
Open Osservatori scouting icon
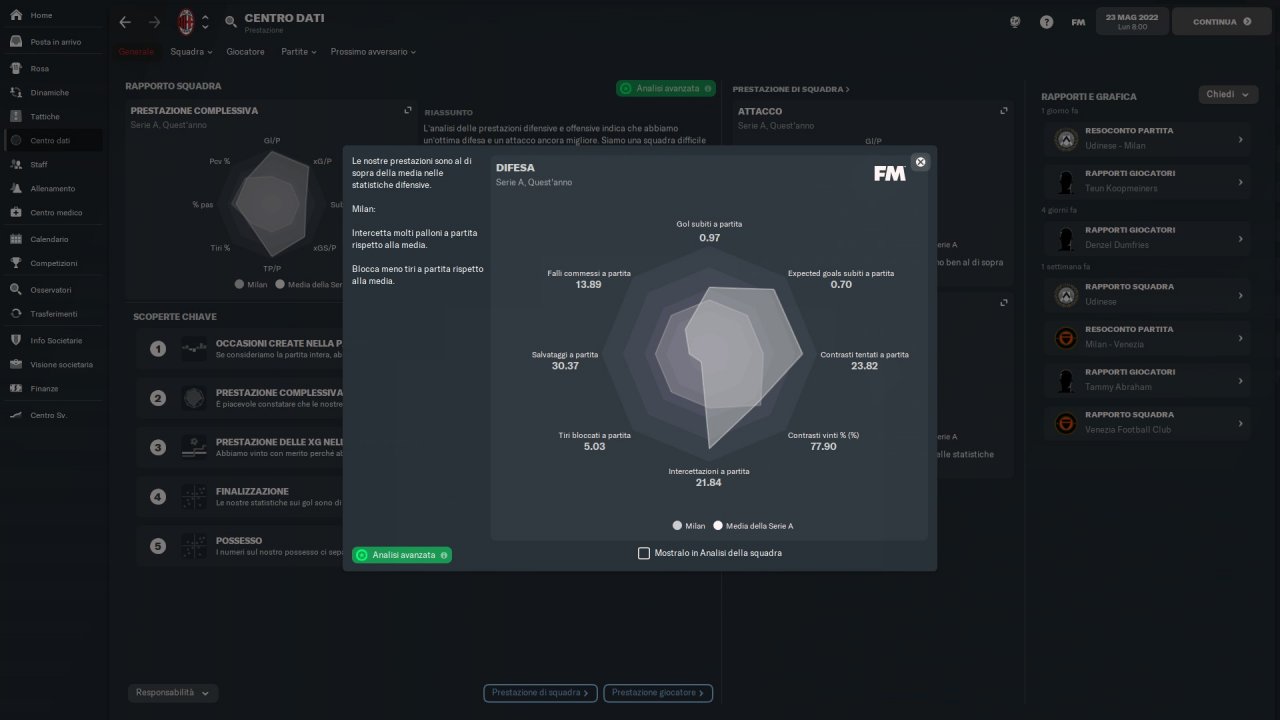point(16,290)
